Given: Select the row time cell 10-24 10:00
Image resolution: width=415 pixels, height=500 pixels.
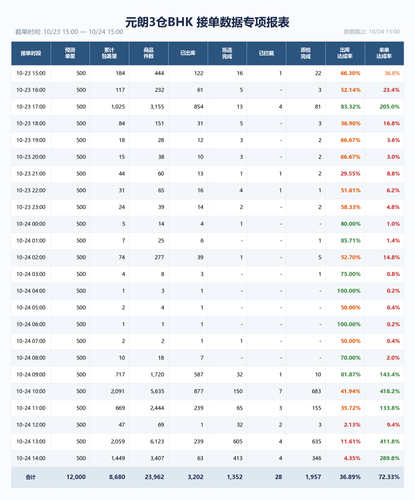Looking at the screenshot, I should click(x=31, y=391).
